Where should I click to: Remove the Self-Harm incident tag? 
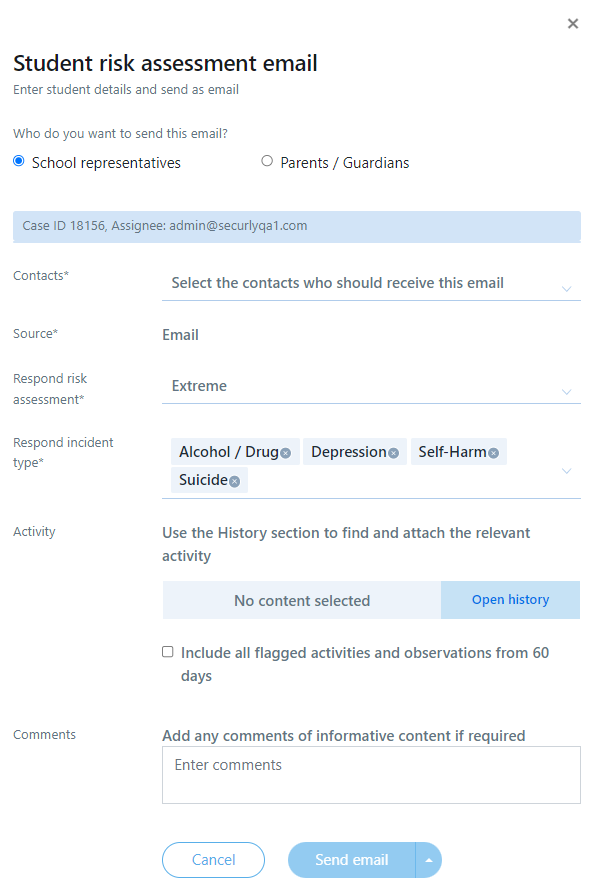(x=493, y=453)
